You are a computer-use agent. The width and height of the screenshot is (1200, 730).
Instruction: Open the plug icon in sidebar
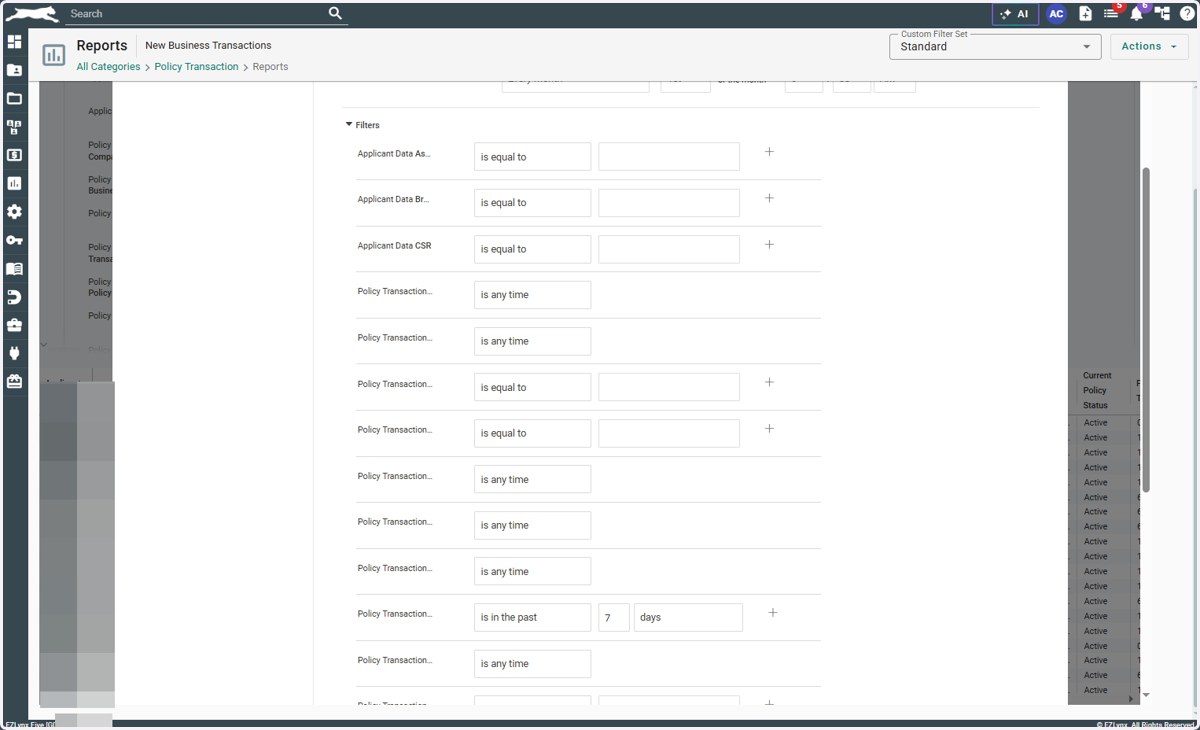(14, 353)
